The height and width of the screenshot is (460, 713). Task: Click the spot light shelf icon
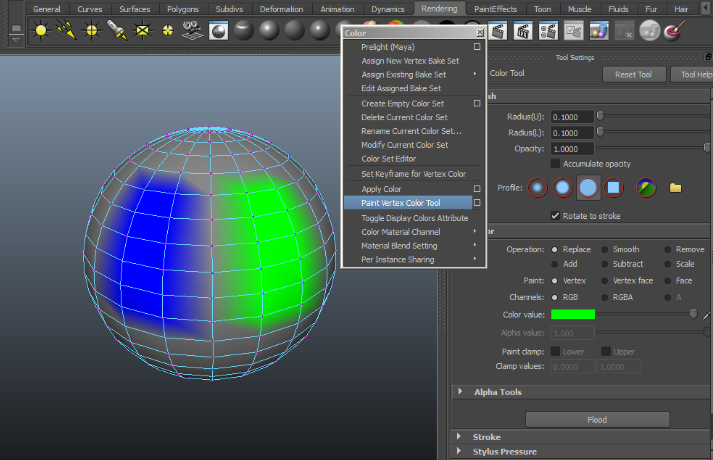[x=118, y=31]
